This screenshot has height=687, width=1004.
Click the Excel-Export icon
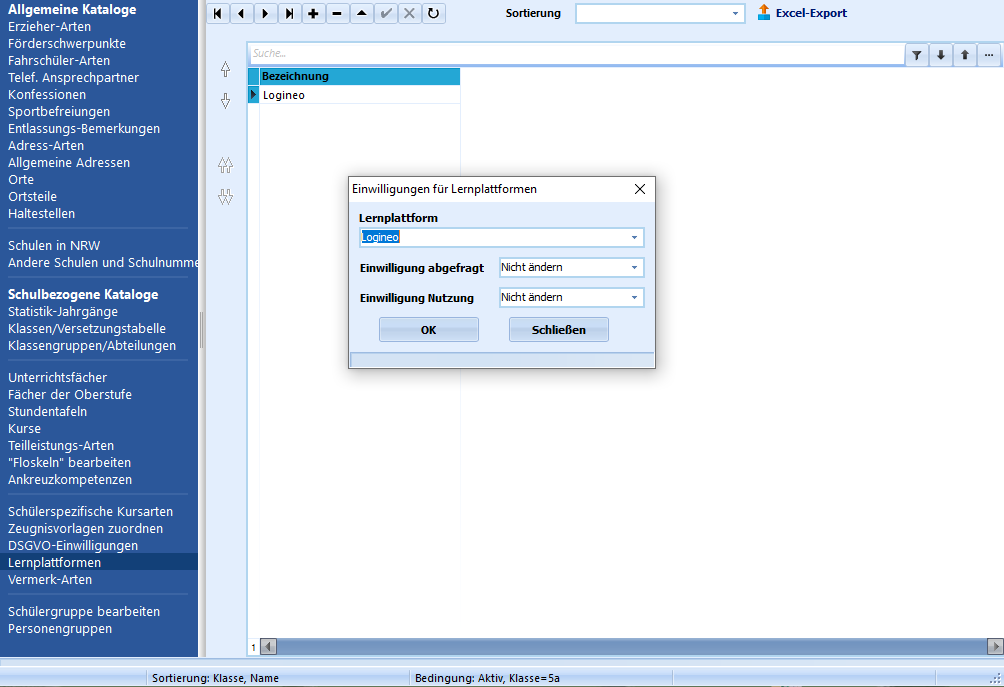point(764,12)
